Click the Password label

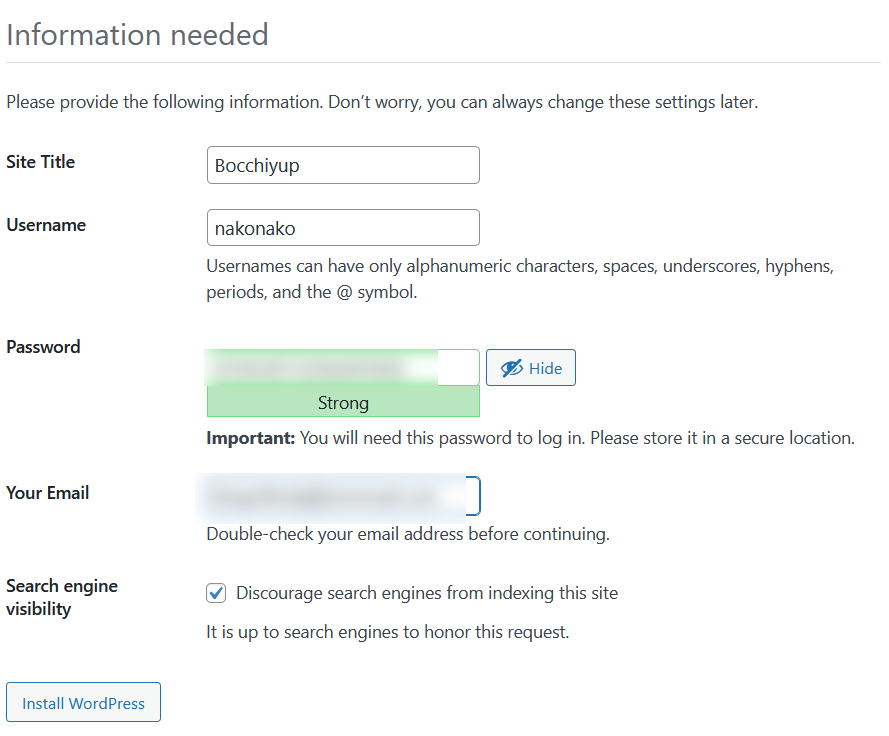point(44,347)
